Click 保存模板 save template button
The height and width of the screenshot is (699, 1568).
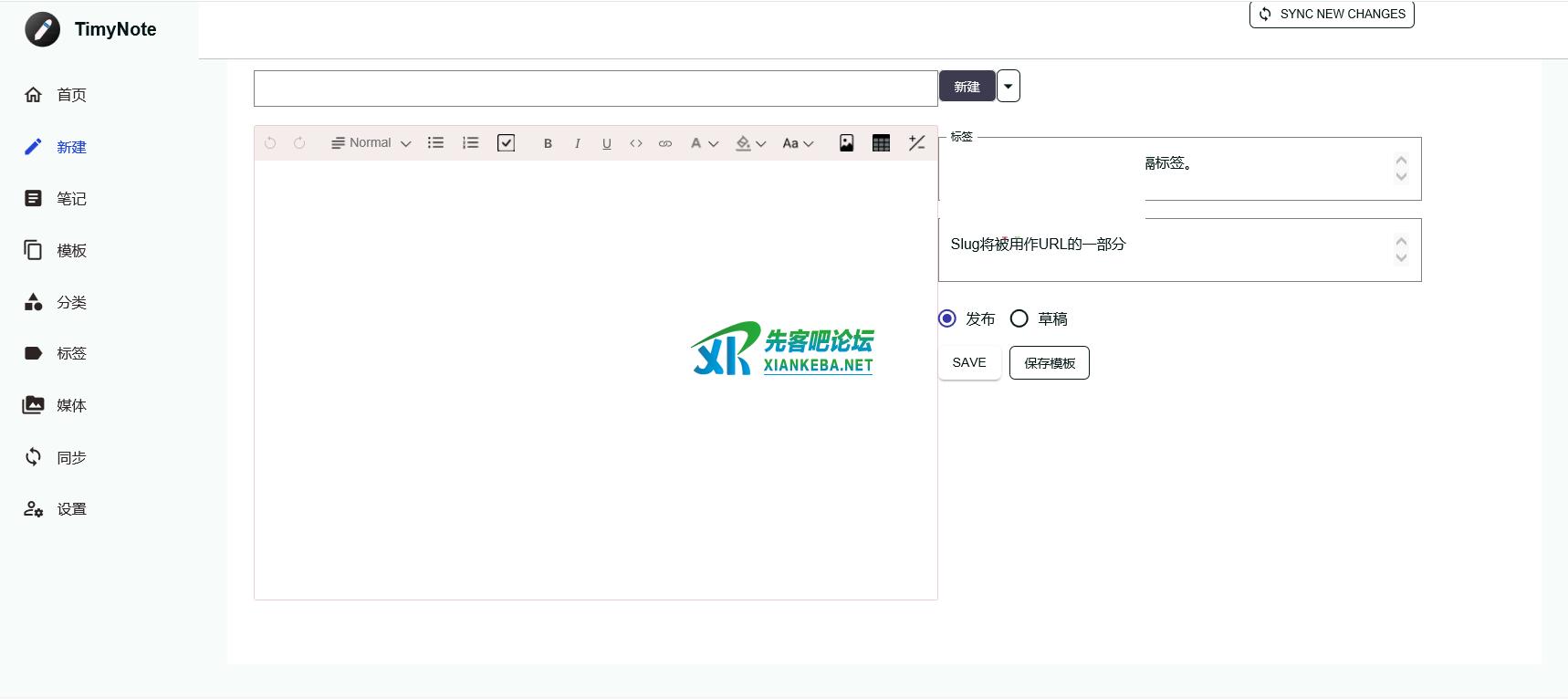(1050, 362)
